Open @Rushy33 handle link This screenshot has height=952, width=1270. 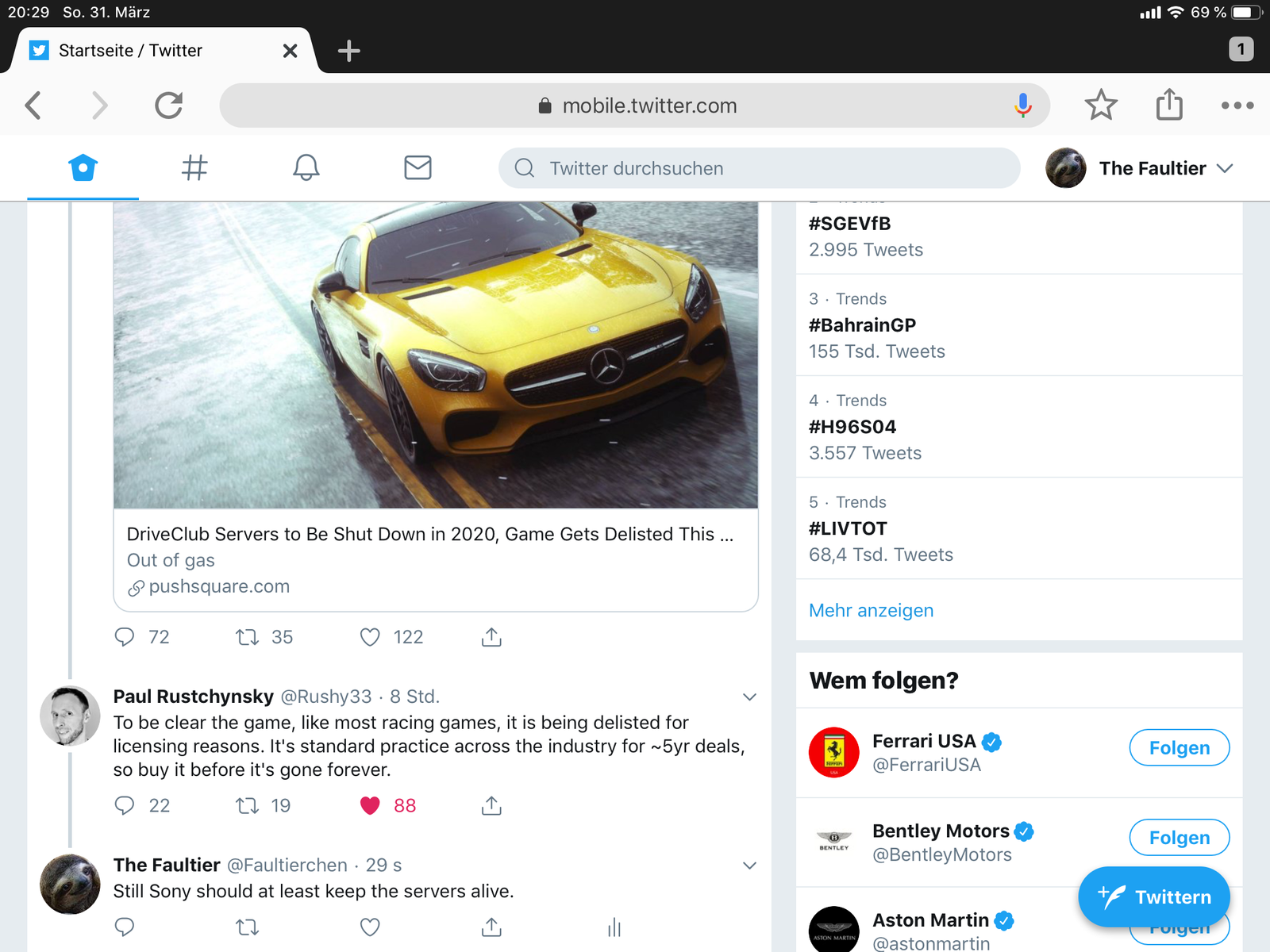[x=326, y=697]
